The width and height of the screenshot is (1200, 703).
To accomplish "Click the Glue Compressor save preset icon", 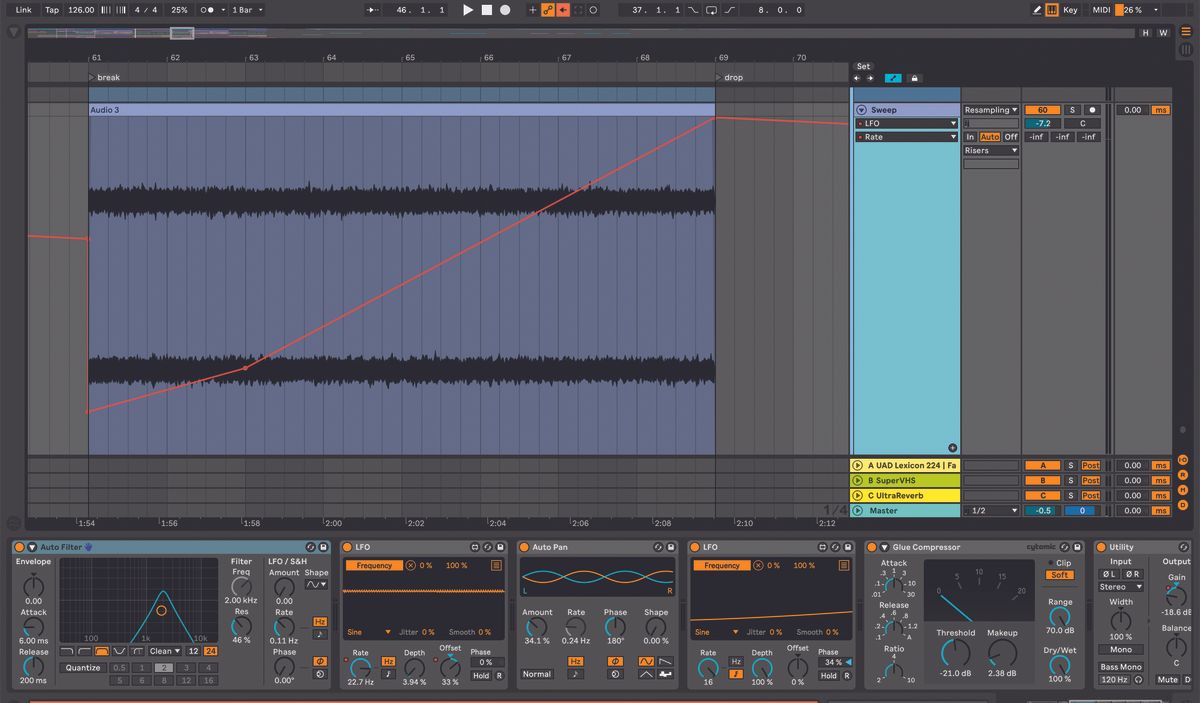I will tap(1079, 548).
